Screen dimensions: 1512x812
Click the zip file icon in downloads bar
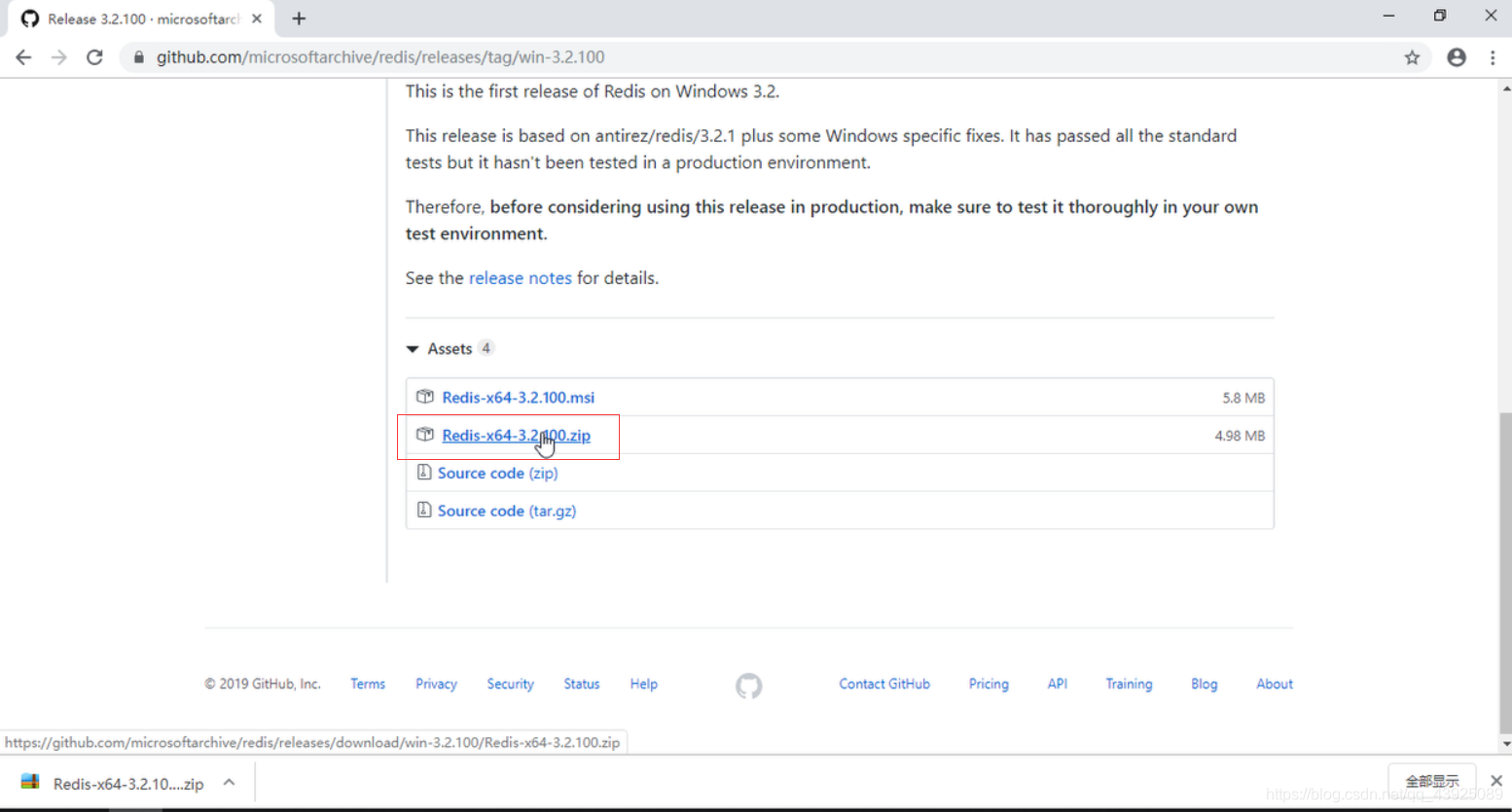(x=30, y=783)
